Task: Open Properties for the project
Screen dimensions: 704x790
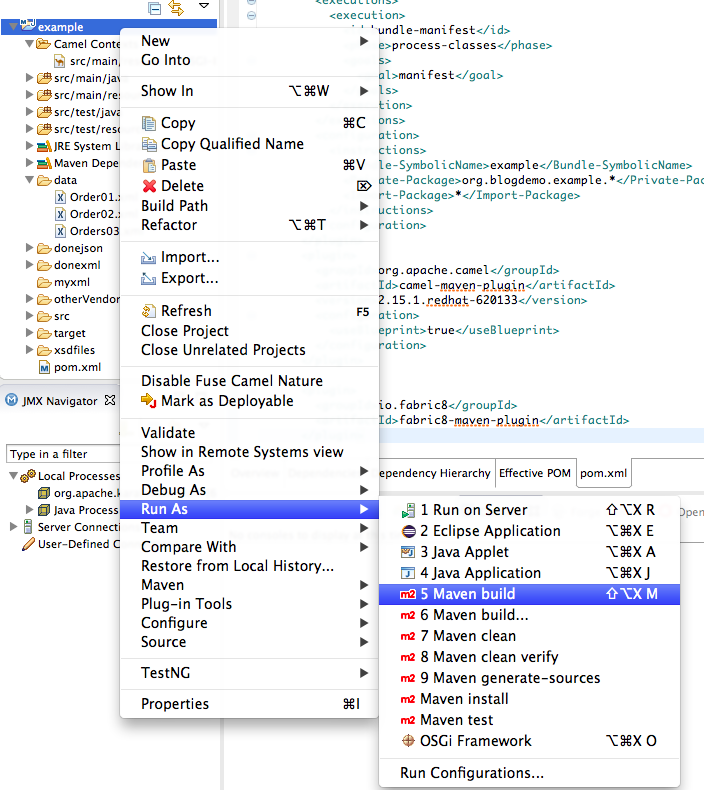Action: point(249,704)
